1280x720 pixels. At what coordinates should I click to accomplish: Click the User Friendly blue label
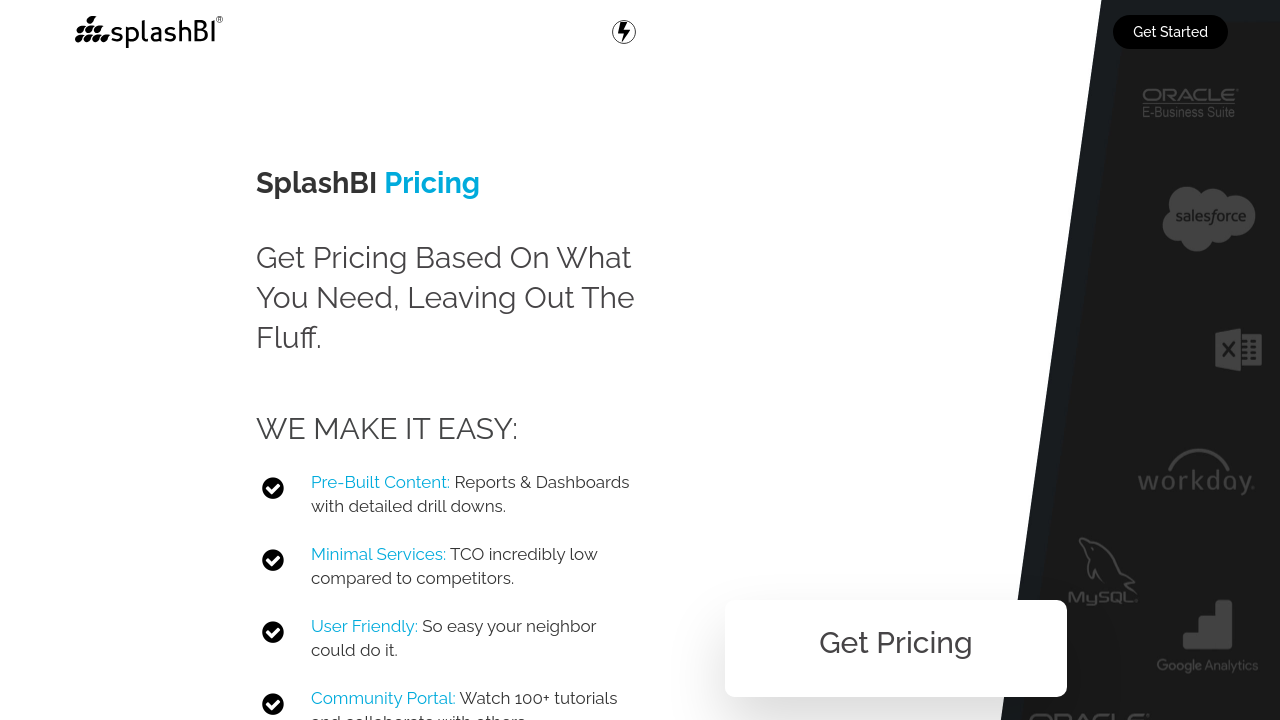pyautogui.click(x=364, y=626)
